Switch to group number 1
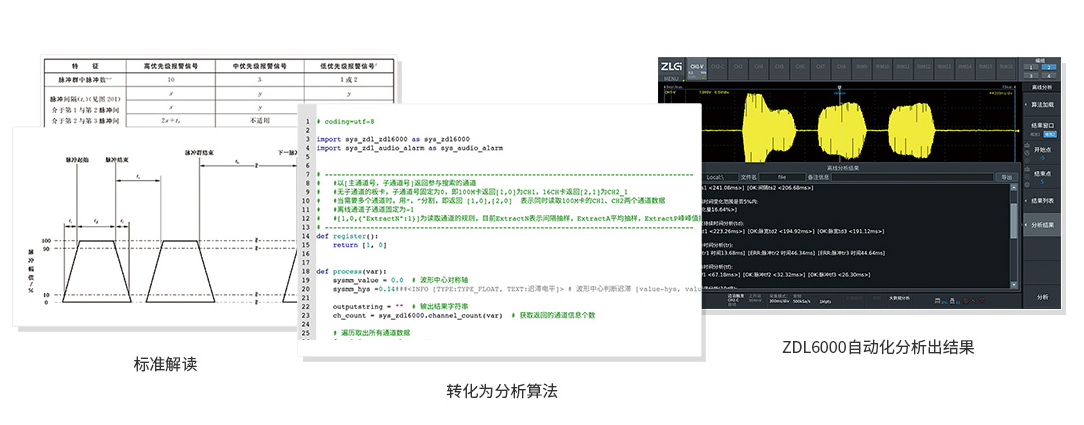 (1031, 66)
